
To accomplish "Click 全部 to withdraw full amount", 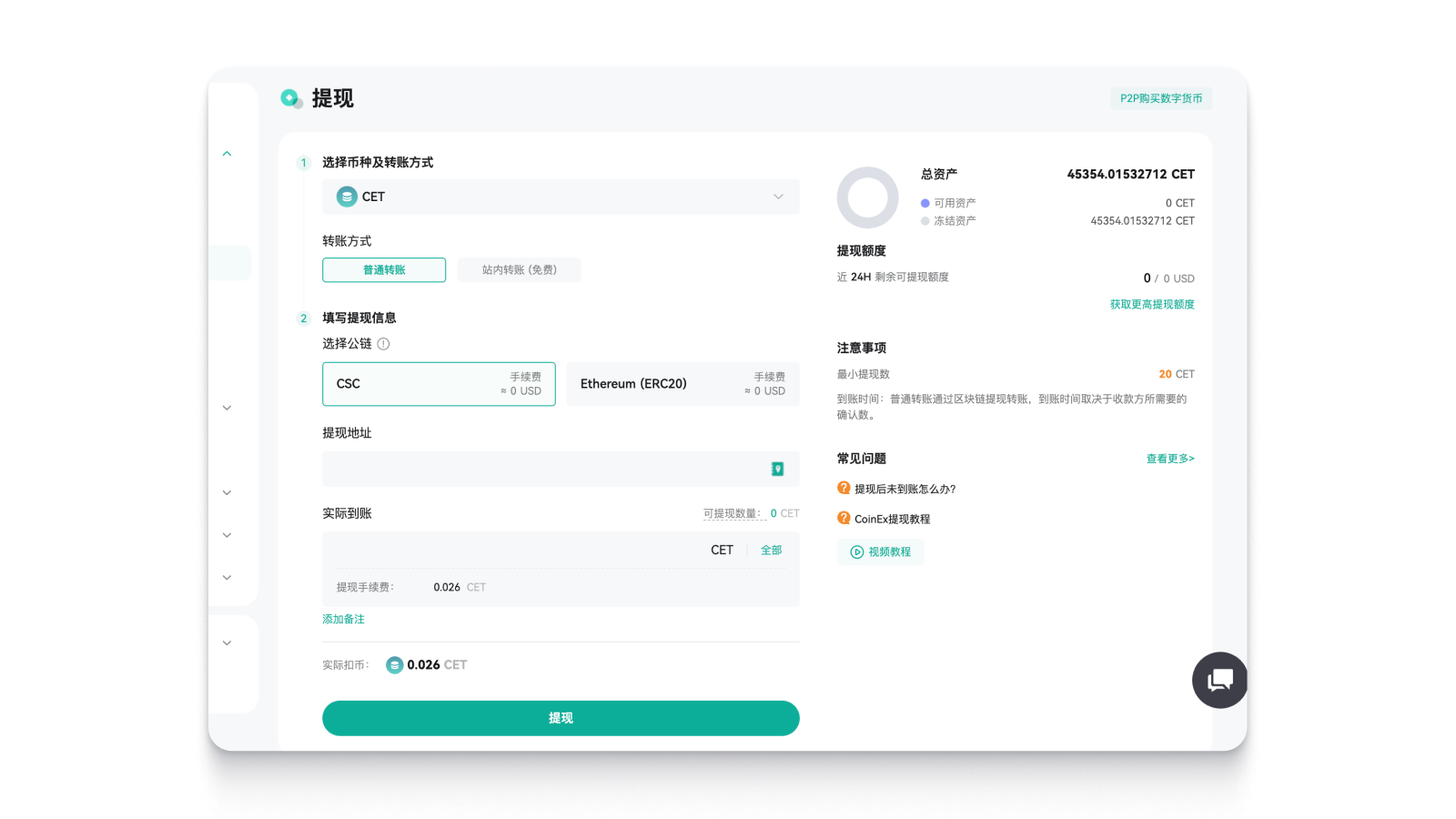I will point(771,551).
